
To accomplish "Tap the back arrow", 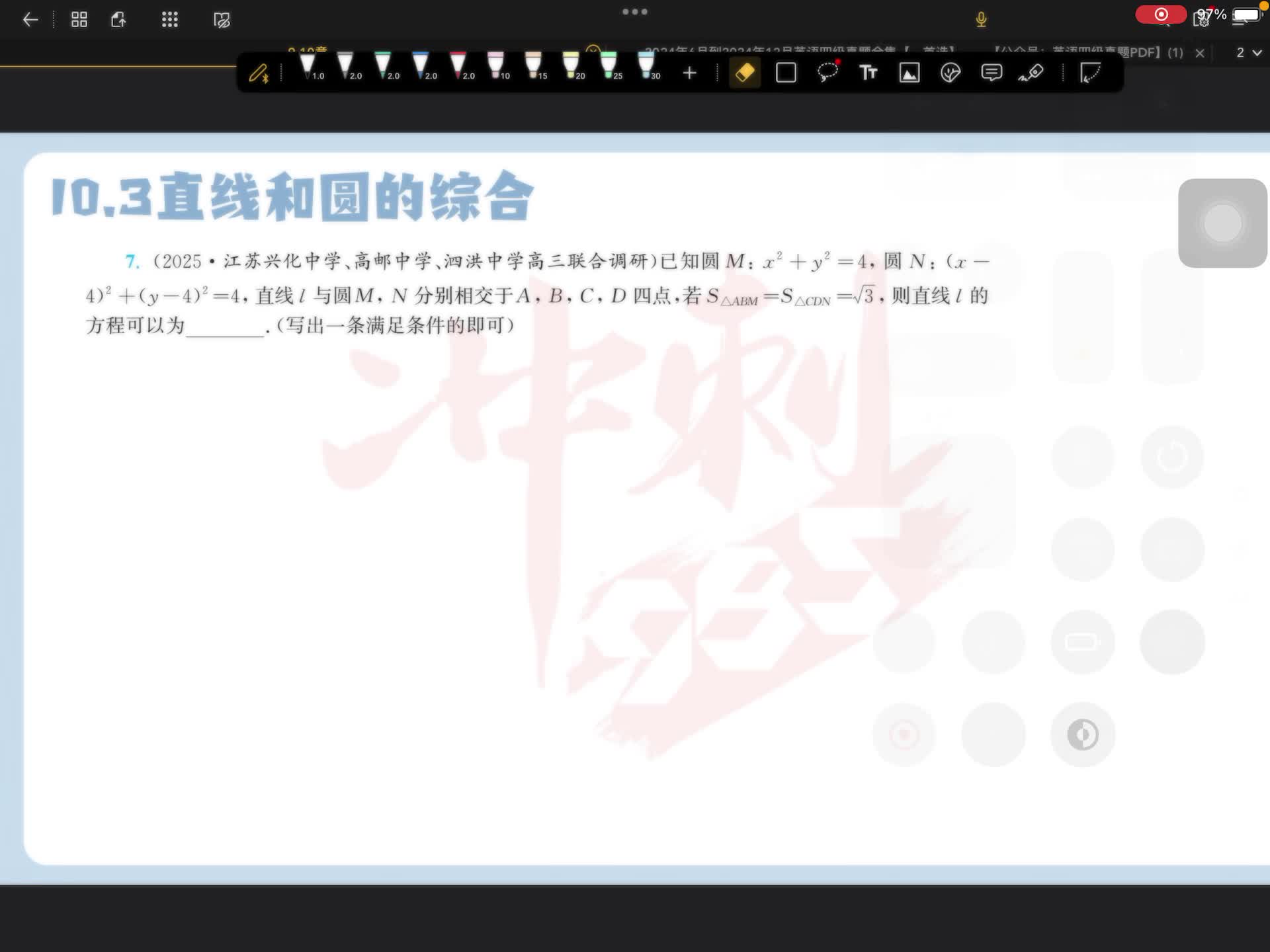I will (x=30, y=20).
